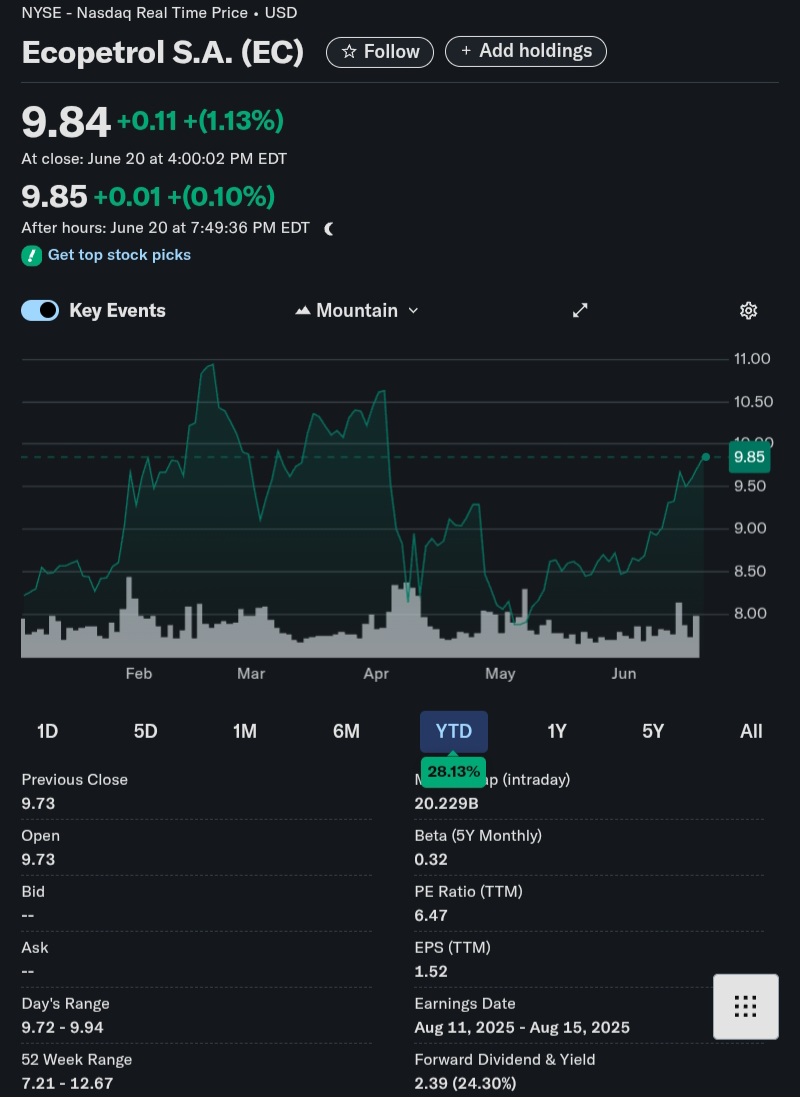Click the 8.00 price axis label
This screenshot has width=800, height=1097.
click(750, 614)
